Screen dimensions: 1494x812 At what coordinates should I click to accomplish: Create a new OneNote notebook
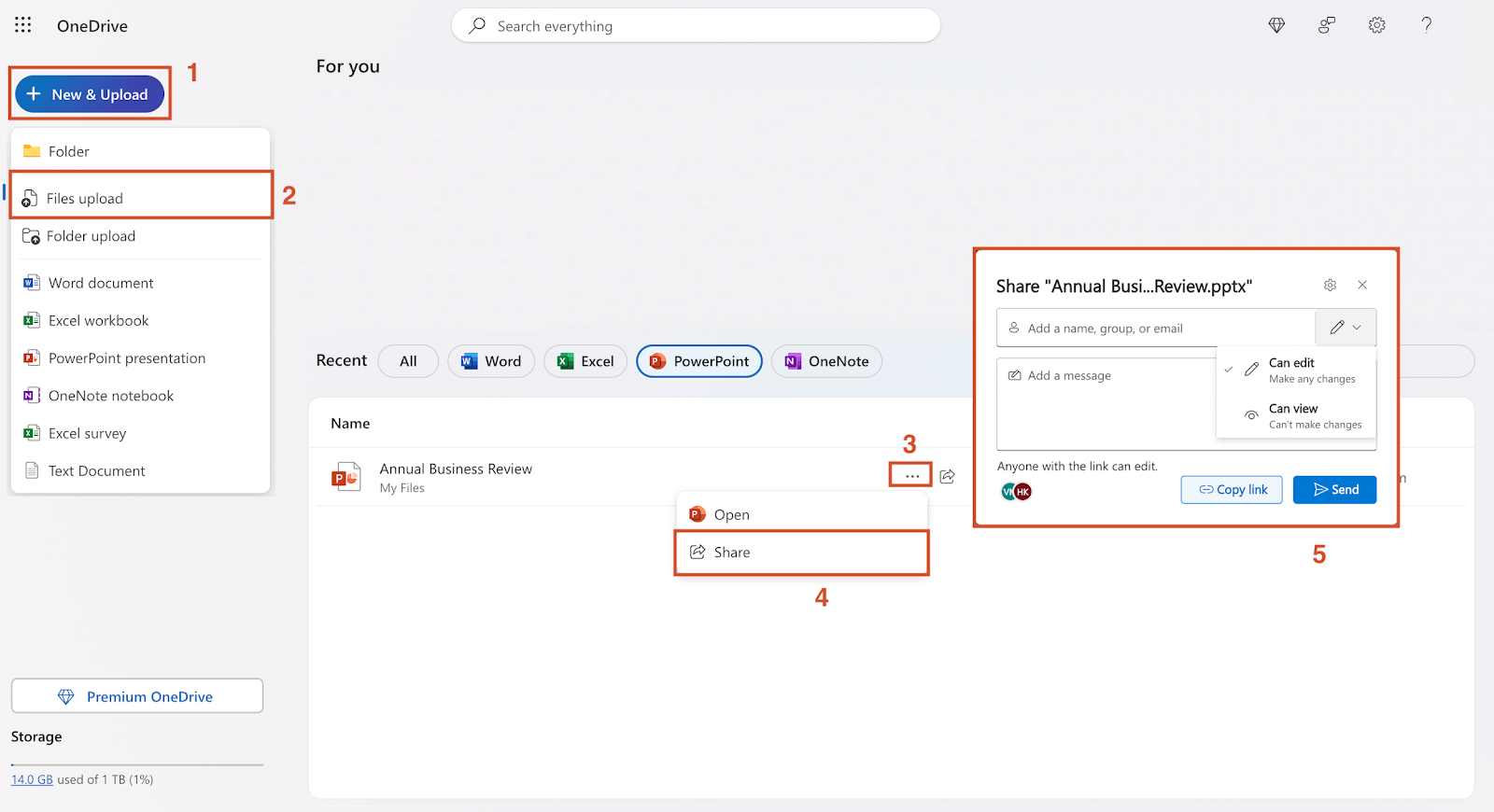(x=140, y=396)
